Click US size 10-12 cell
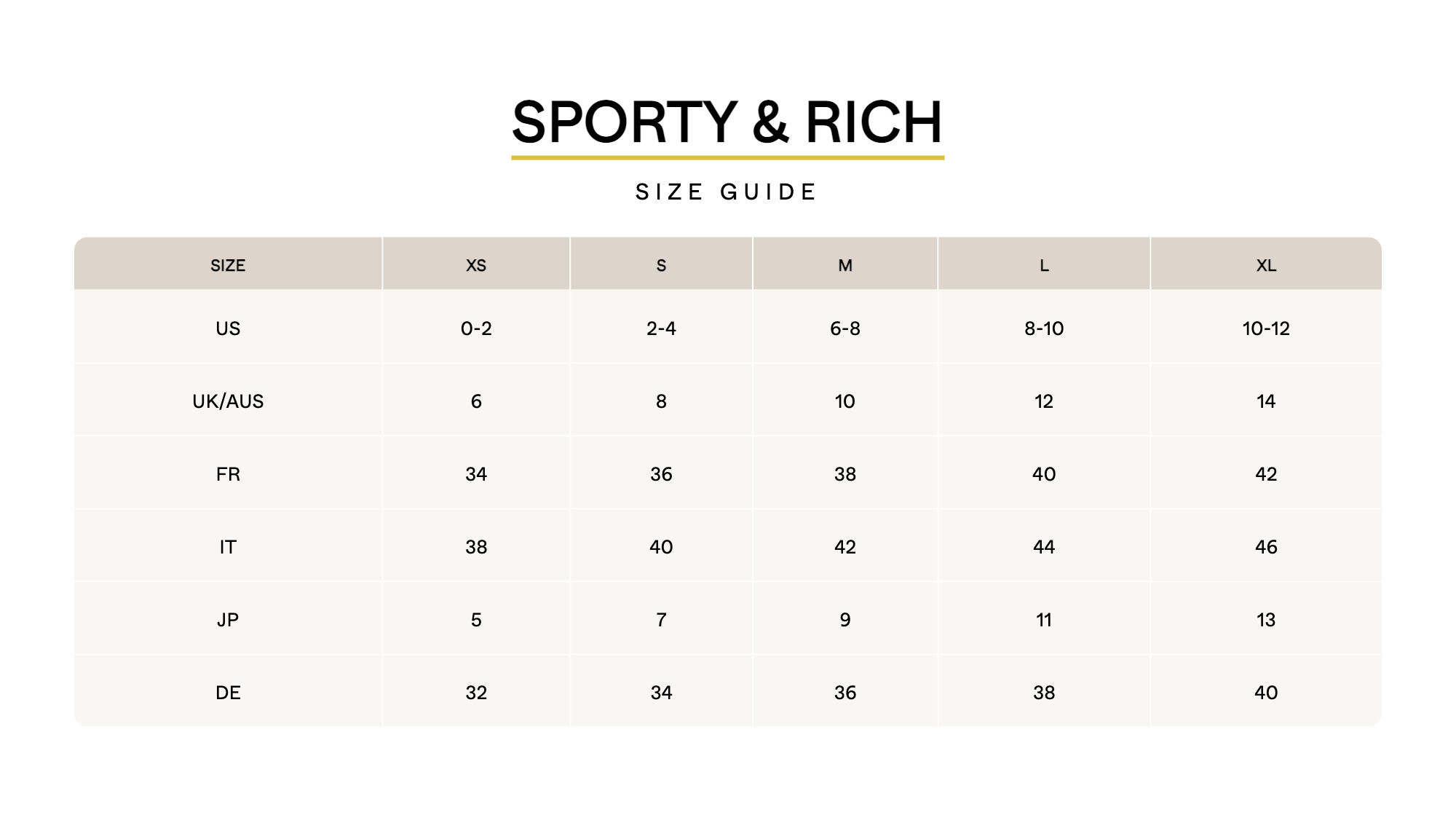Viewport: 1456px width, 823px height. point(1266,328)
